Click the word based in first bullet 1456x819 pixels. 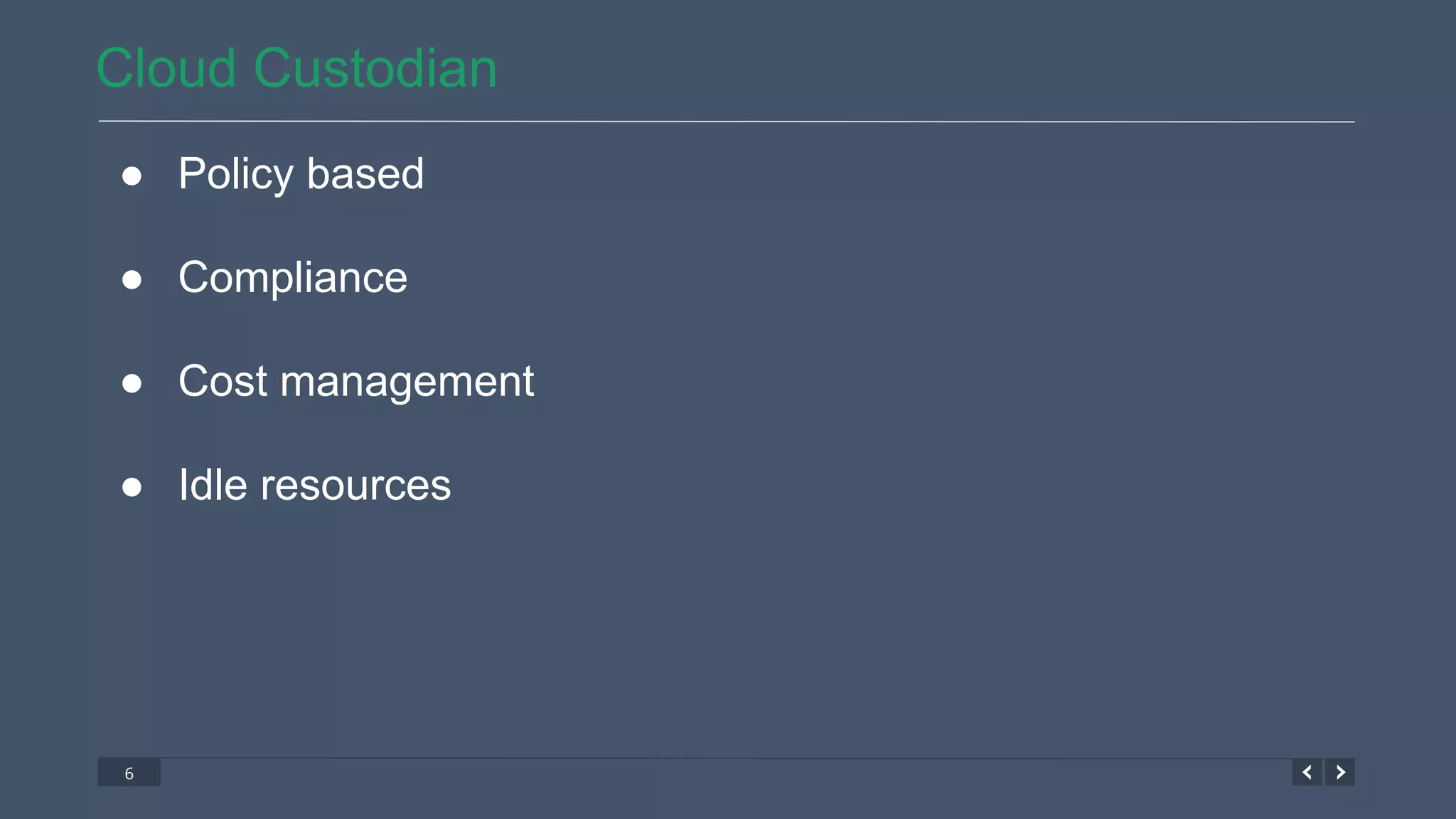(x=365, y=173)
